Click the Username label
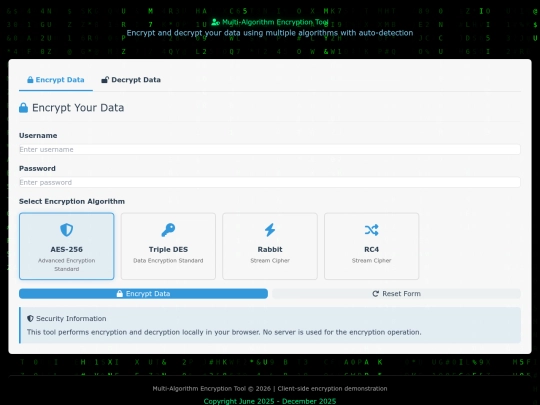 (x=38, y=136)
